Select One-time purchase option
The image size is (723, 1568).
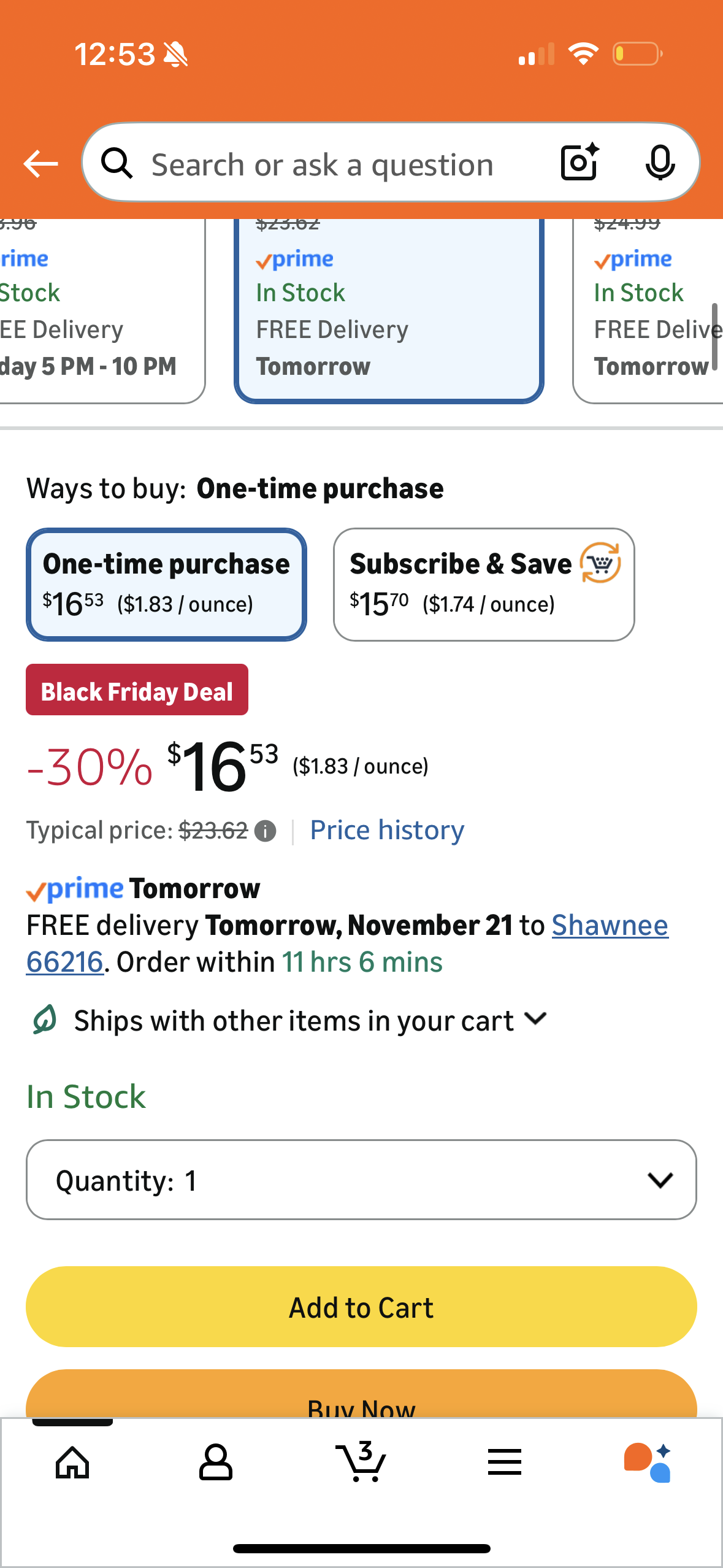166,584
